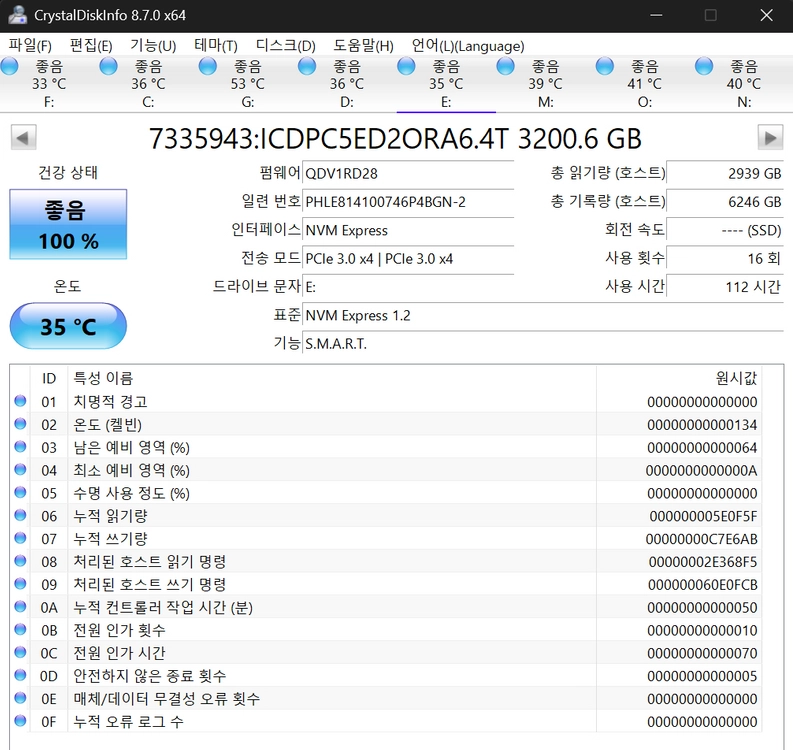The image size is (793, 750).
Task: Click status orb of row 0B 전원 인가 횟수
Action: point(20,629)
